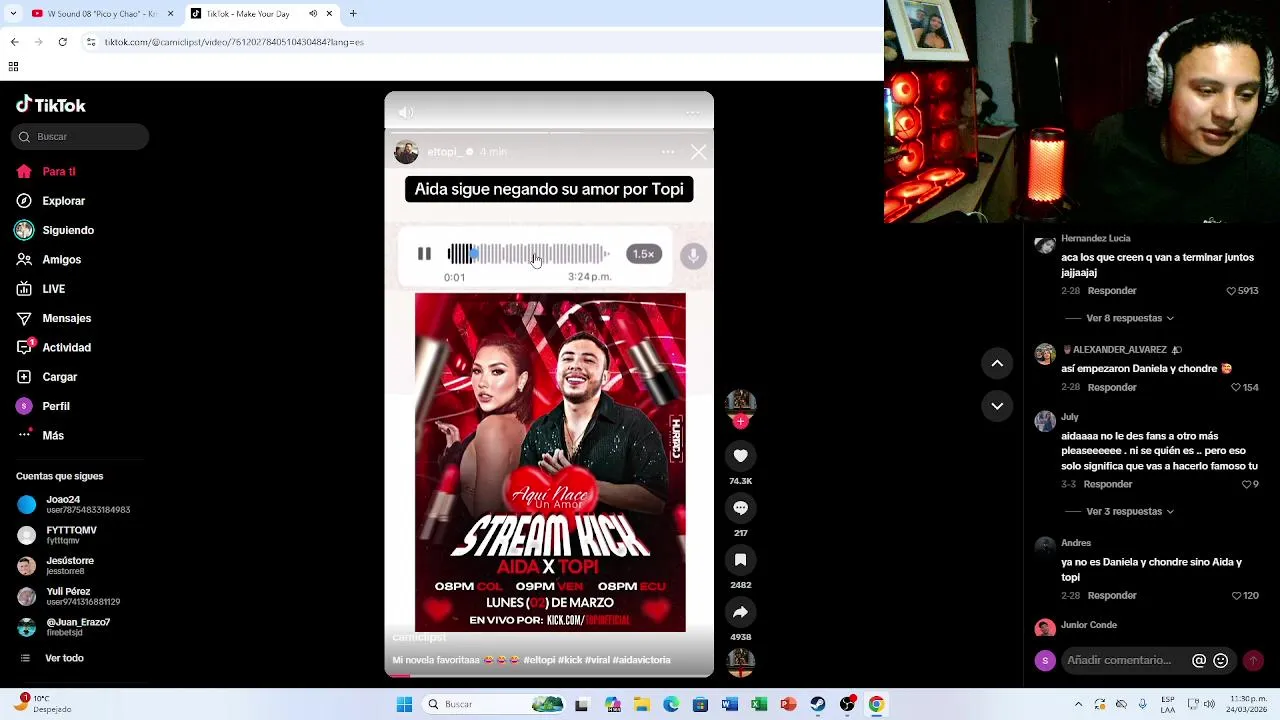Post comment with the arrow button
1280x720 pixels.
[x=1253, y=660]
